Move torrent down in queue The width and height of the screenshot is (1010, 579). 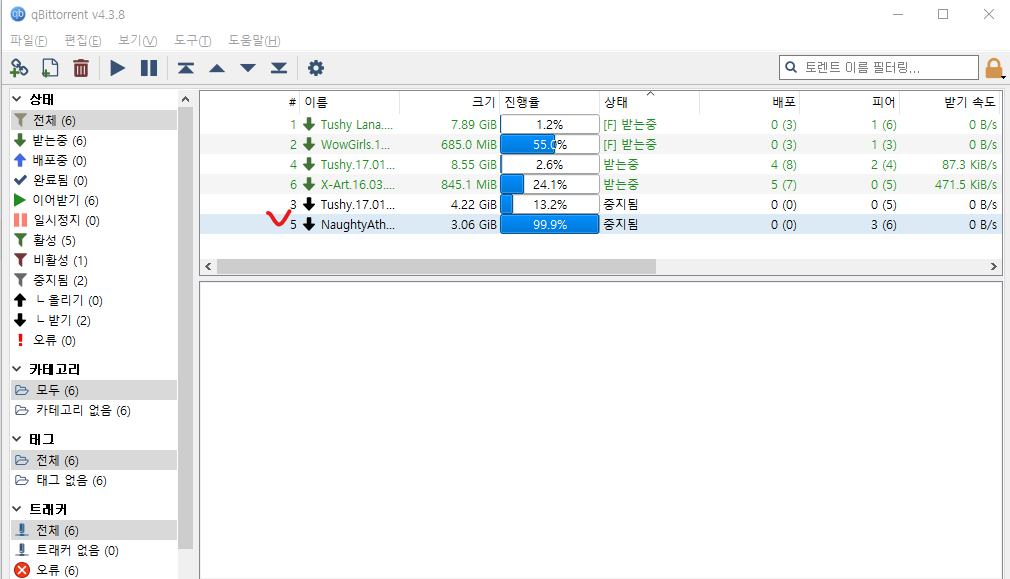[247, 68]
